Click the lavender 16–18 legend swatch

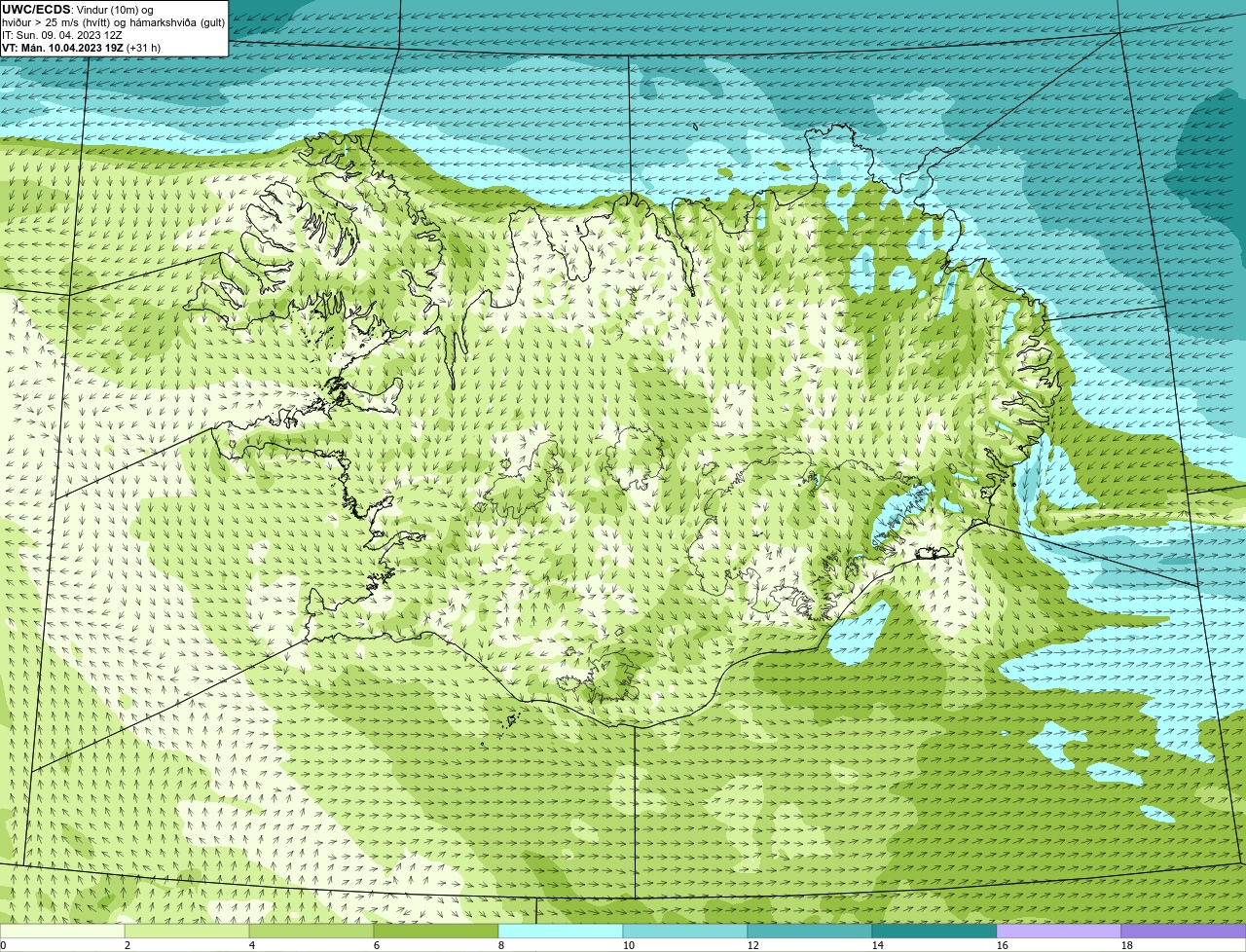click(x=1059, y=932)
